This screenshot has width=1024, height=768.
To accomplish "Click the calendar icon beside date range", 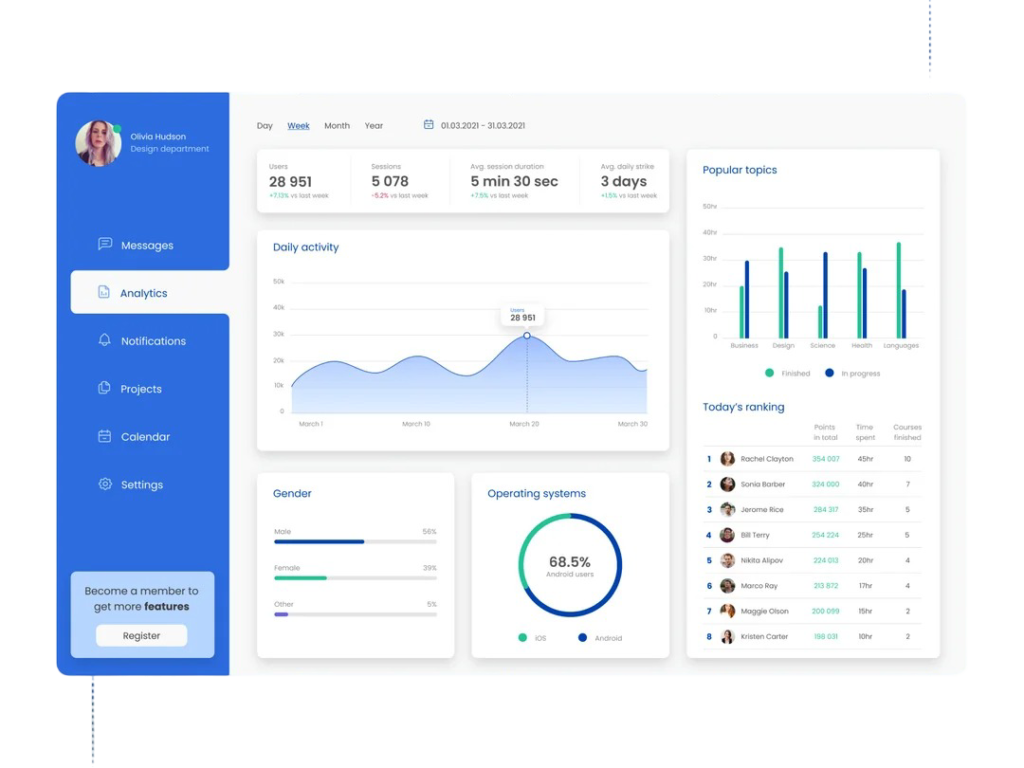I will pyautogui.click(x=429, y=125).
